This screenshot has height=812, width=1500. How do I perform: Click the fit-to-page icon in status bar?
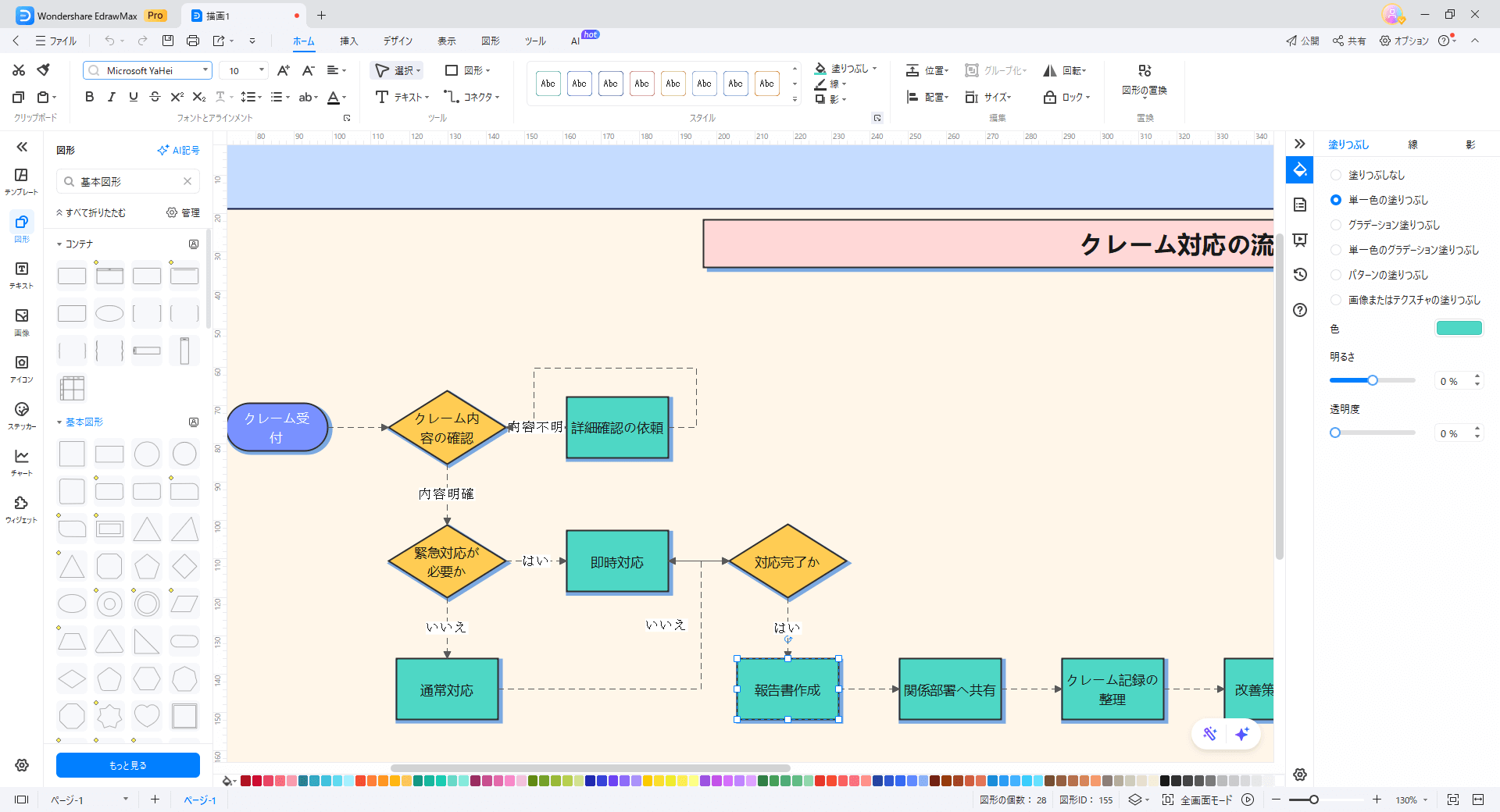1453,800
